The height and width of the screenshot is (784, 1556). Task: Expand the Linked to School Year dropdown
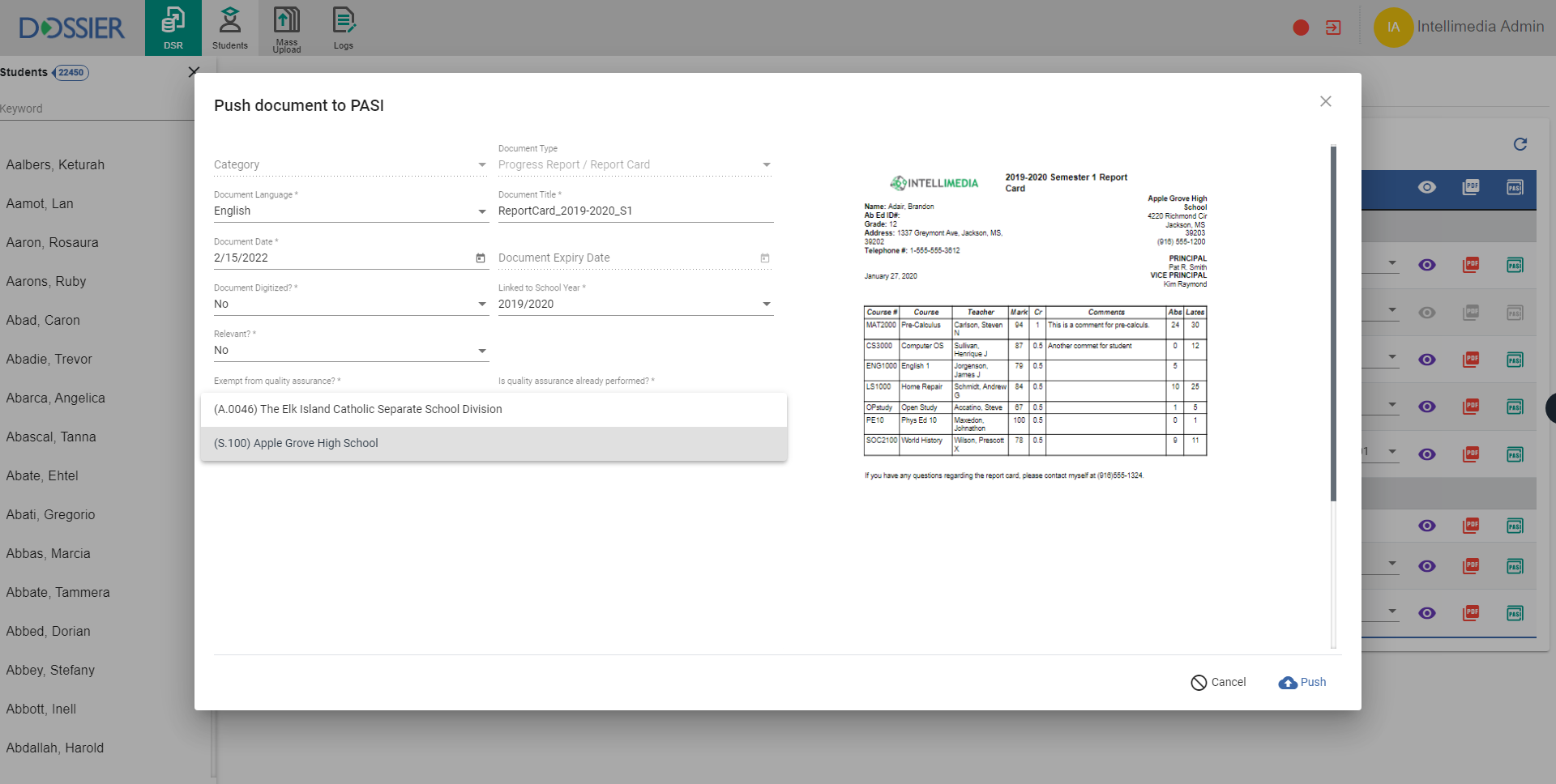[x=766, y=305]
